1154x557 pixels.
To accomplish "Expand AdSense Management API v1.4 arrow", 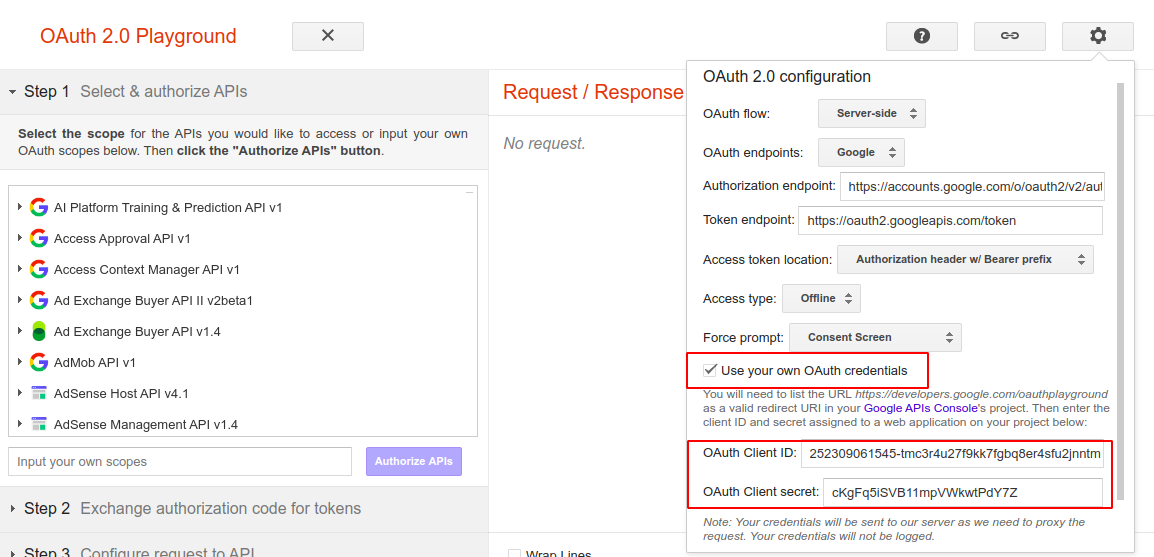I will (20, 424).
